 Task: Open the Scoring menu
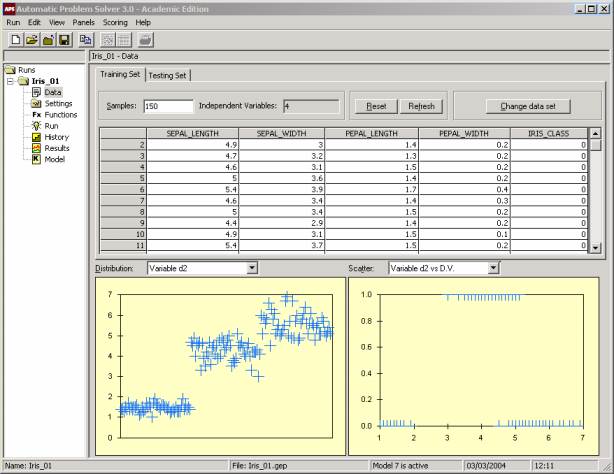pos(115,21)
